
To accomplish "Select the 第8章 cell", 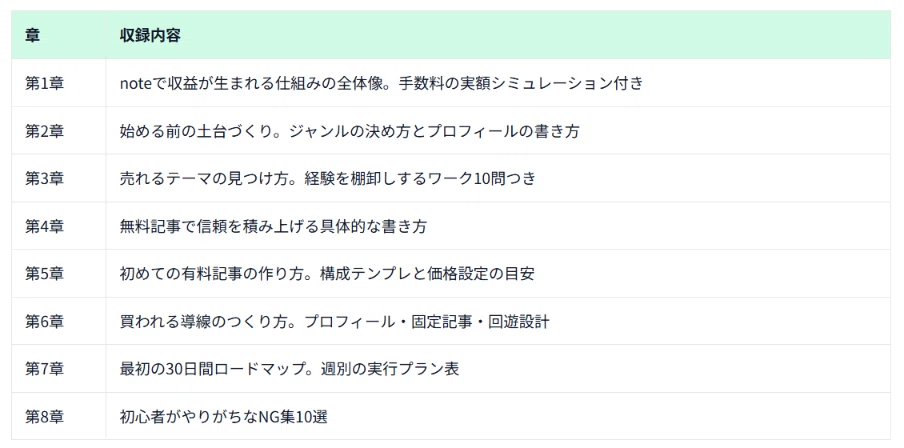I will [x=58, y=416].
